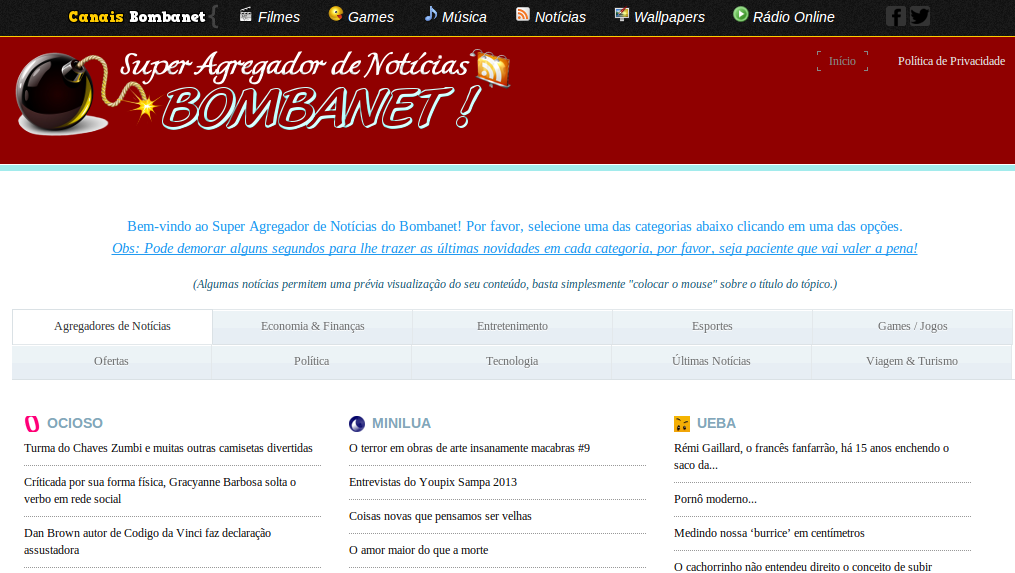Viewport: 1015px width, 573px height.
Task: Switch to Economia & Finanças tab
Action: (313, 326)
